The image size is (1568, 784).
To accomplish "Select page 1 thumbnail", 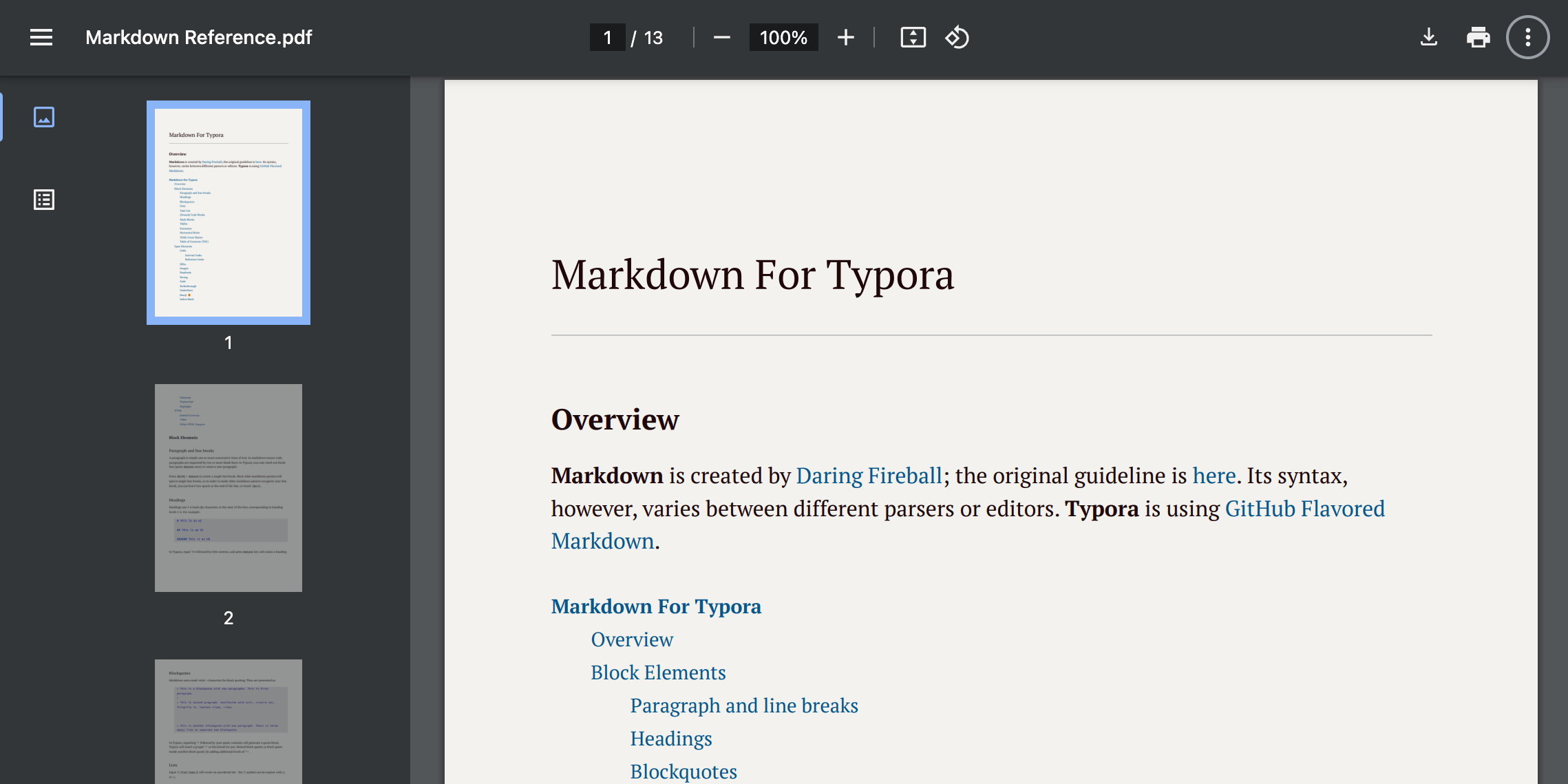I will [x=229, y=212].
